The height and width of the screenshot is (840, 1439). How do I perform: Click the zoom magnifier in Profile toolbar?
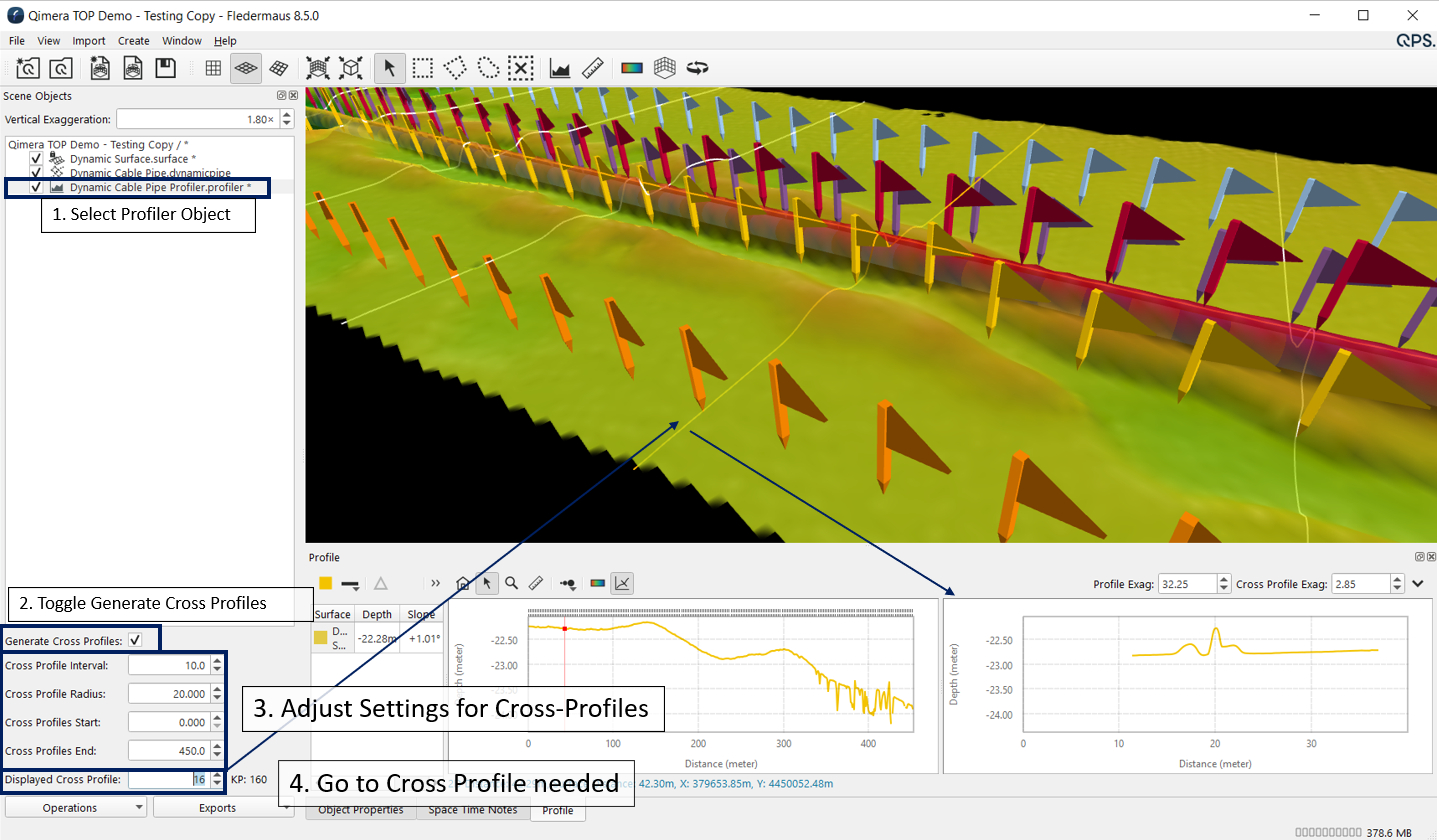(511, 583)
